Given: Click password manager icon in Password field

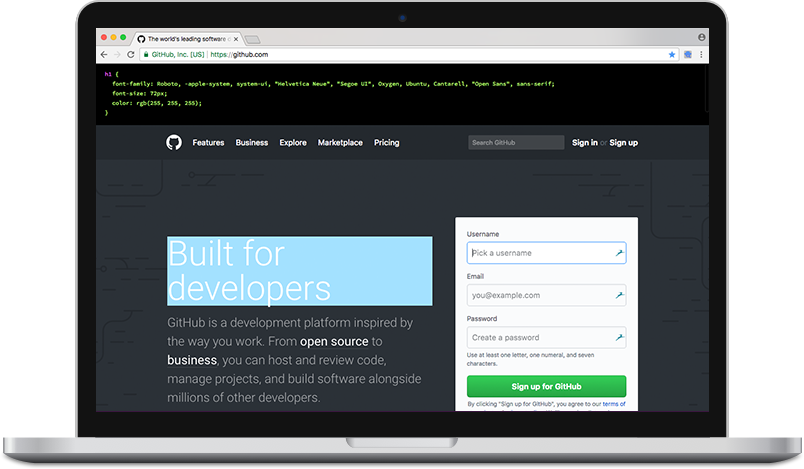Looking at the screenshot, I should click(619, 337).
